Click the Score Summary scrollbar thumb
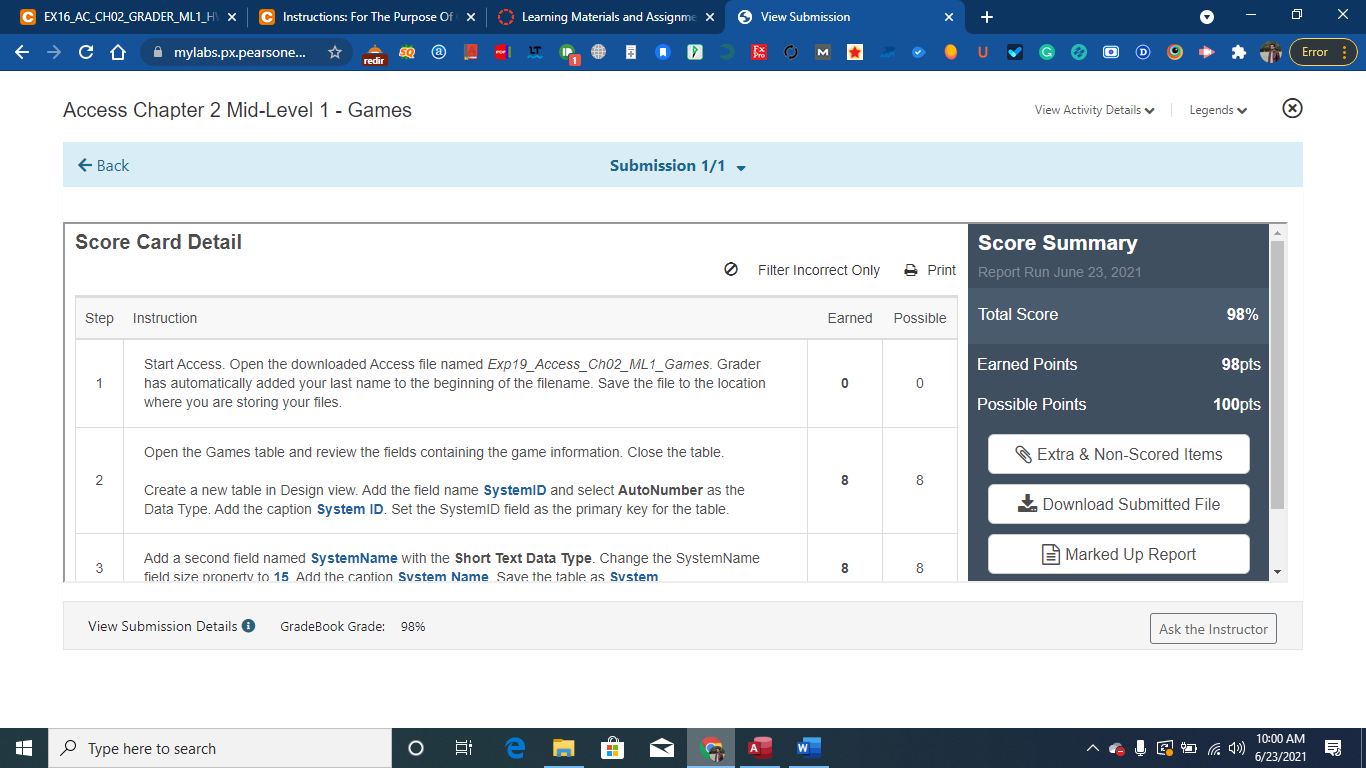The image size is (1366, 768). [1276, 375]
